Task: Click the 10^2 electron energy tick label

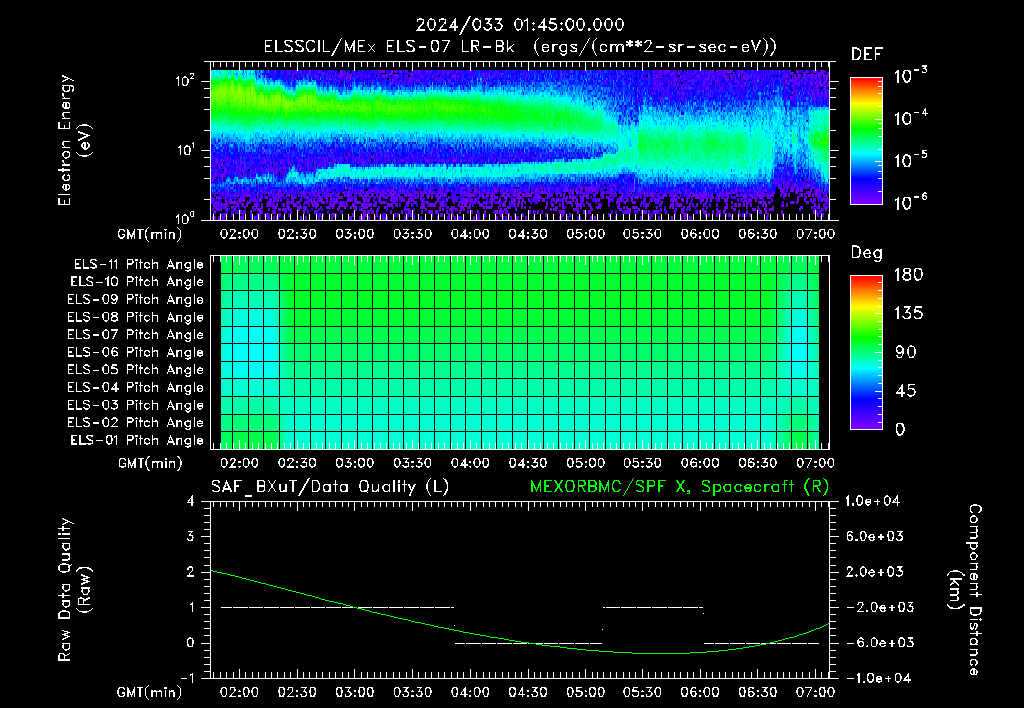Action: click(185, 81)
